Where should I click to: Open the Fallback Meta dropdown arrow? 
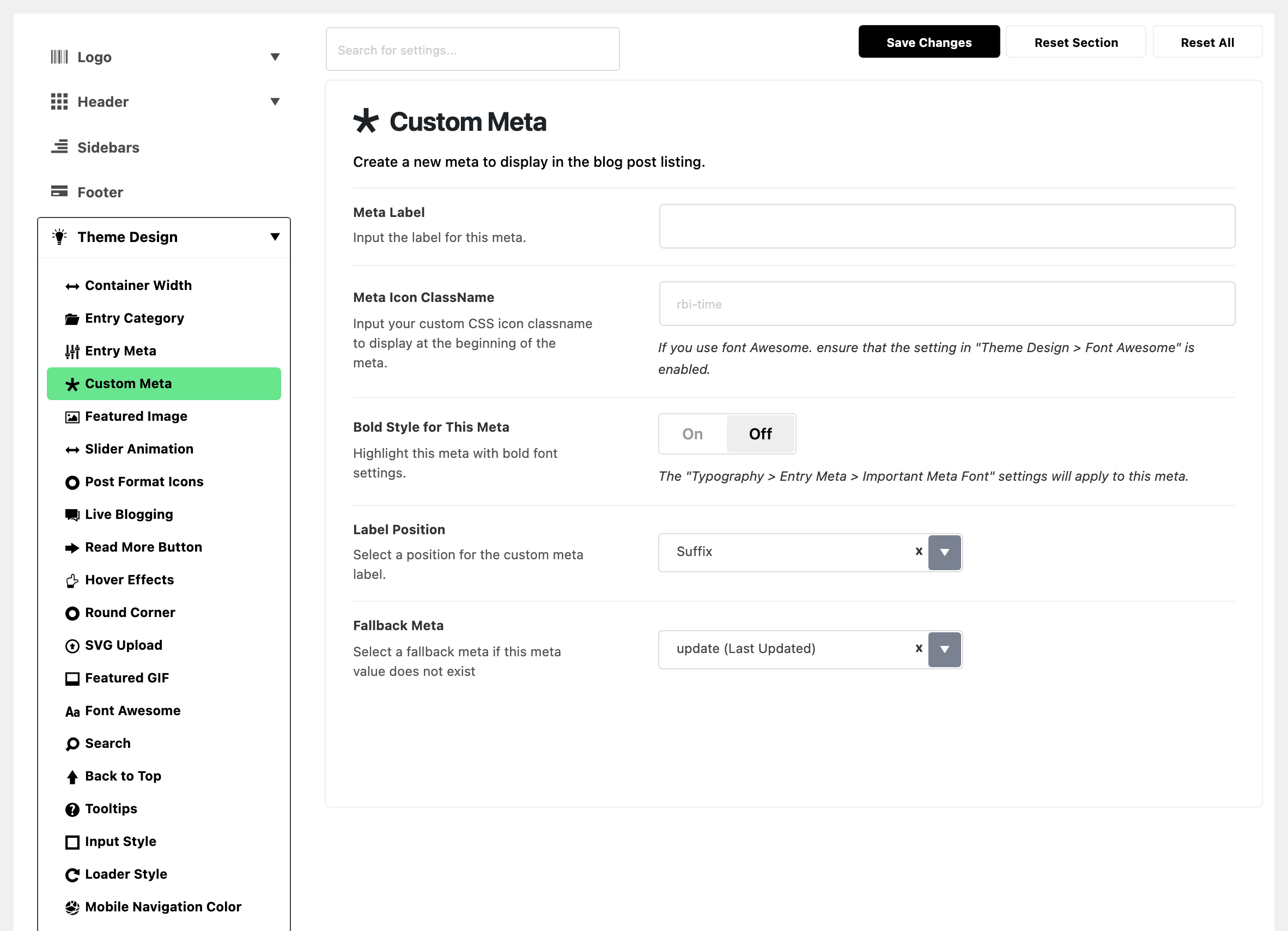(944, 649)
